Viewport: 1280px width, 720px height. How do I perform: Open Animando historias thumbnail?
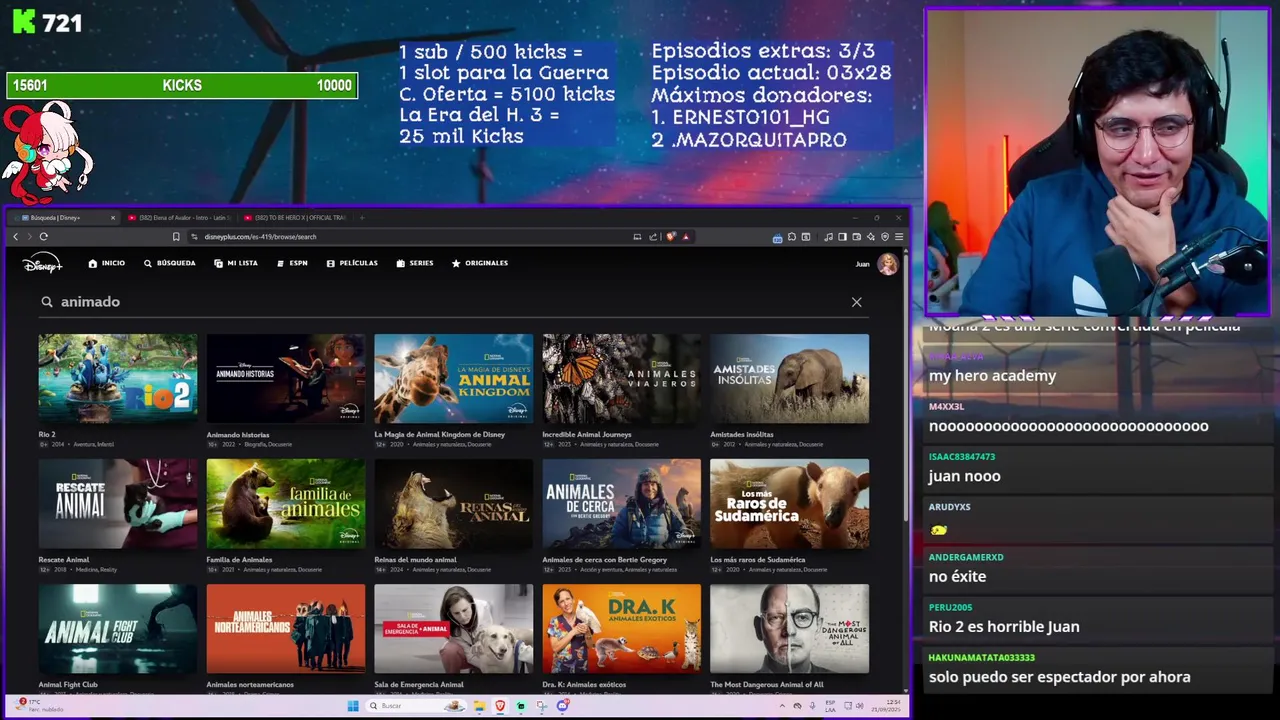point(286,378)
